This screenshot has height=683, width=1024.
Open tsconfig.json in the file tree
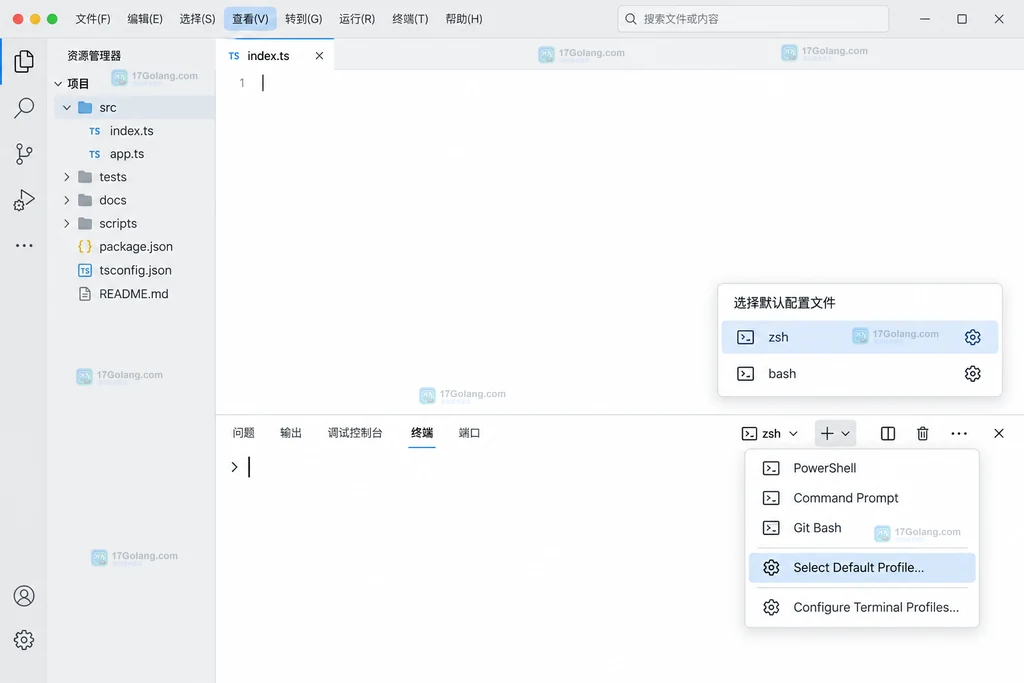tap(134, 270)
